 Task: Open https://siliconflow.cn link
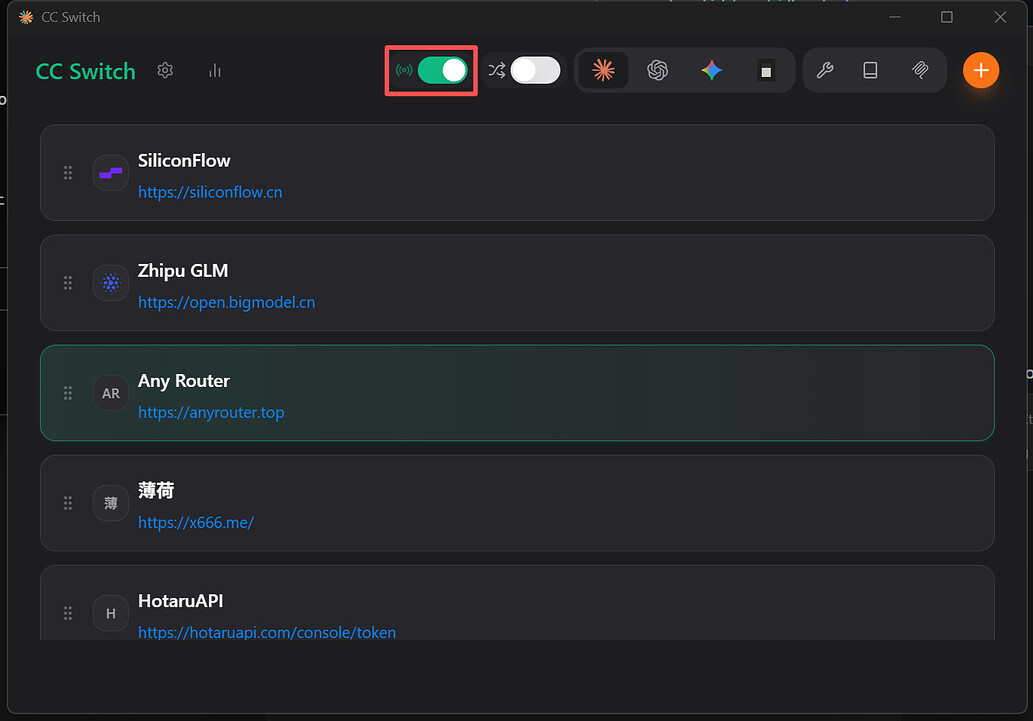[210, 192]
